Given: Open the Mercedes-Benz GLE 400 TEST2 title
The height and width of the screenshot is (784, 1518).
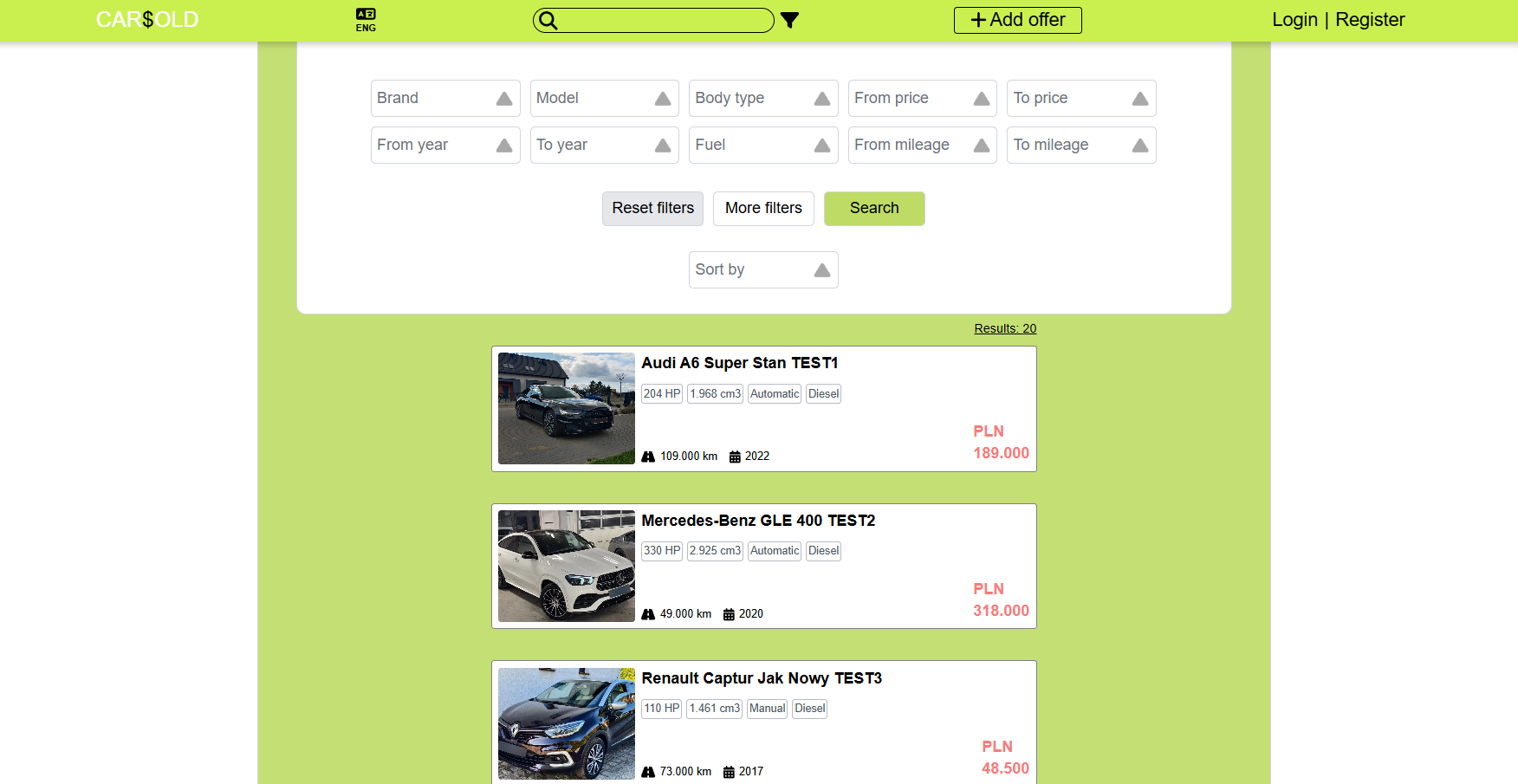Looking at the screenshot, I should tap(758, 521).
